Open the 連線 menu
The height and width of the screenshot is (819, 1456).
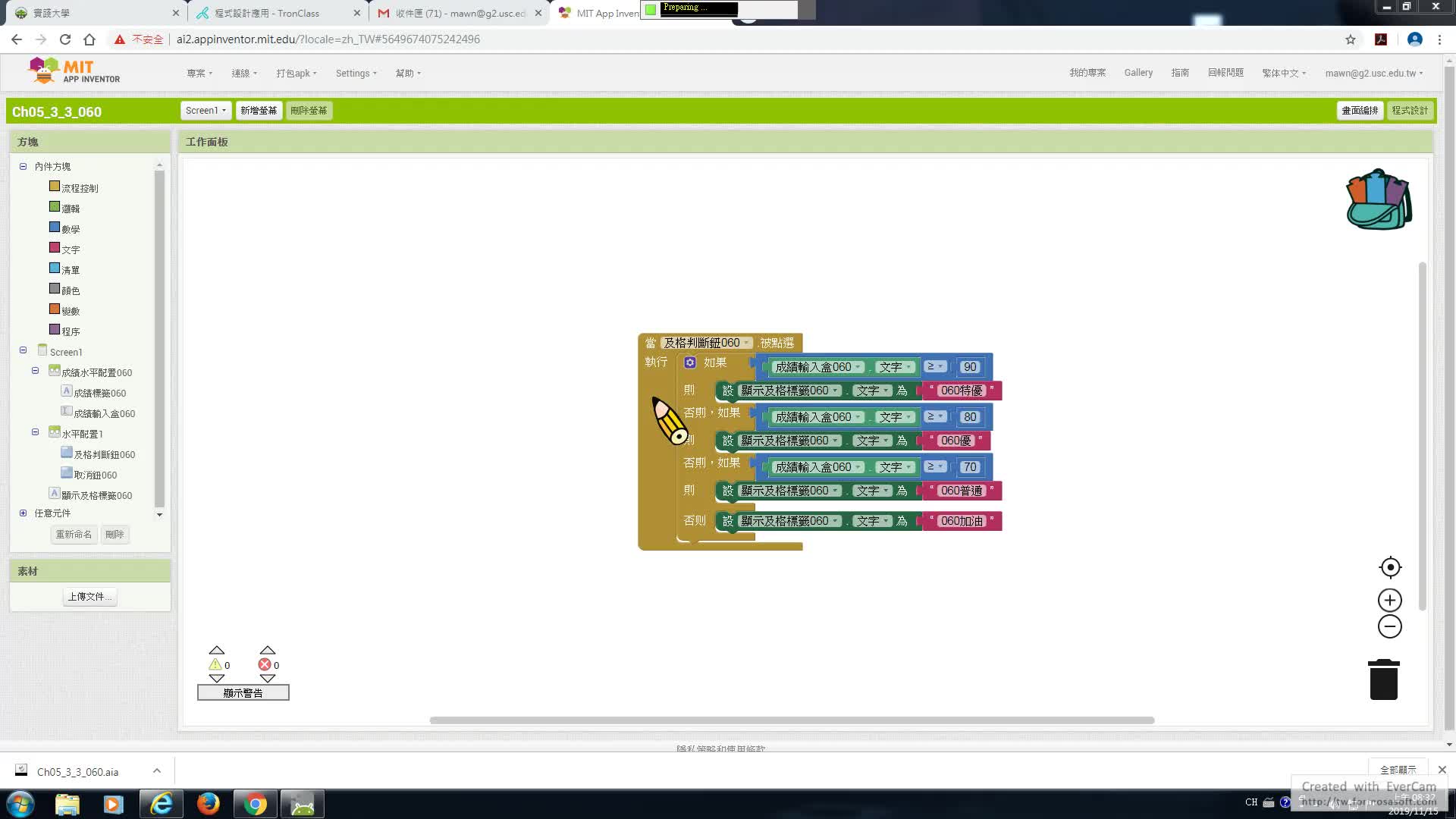[244, 74]
